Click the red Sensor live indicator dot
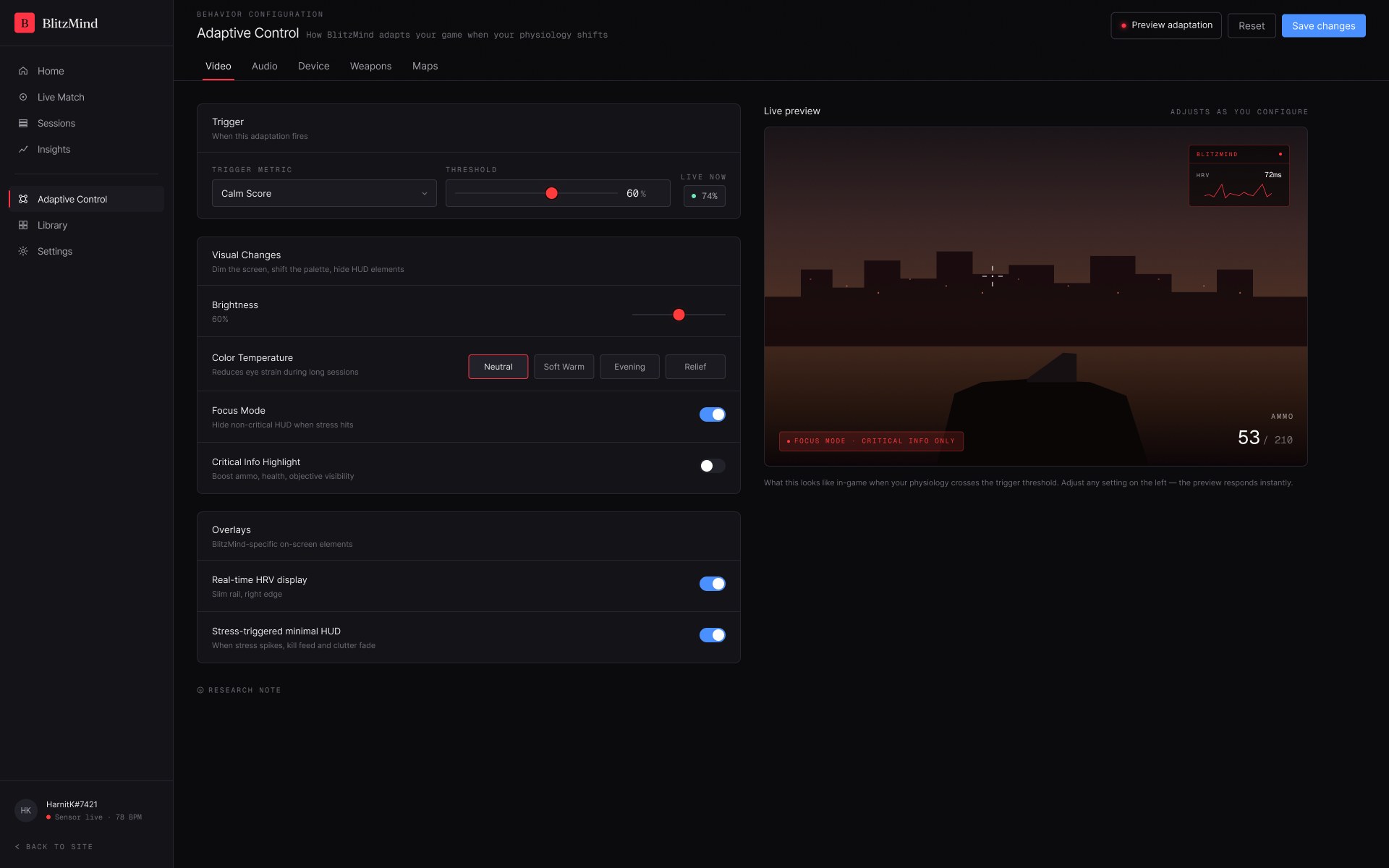The image size is (1389, 868). click(x=48, y=817)
